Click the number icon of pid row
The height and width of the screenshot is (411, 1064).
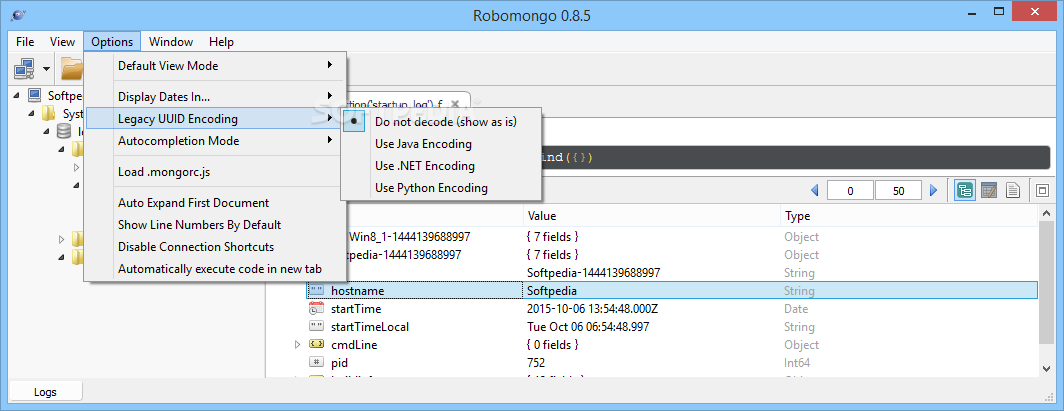pos(316,363)
